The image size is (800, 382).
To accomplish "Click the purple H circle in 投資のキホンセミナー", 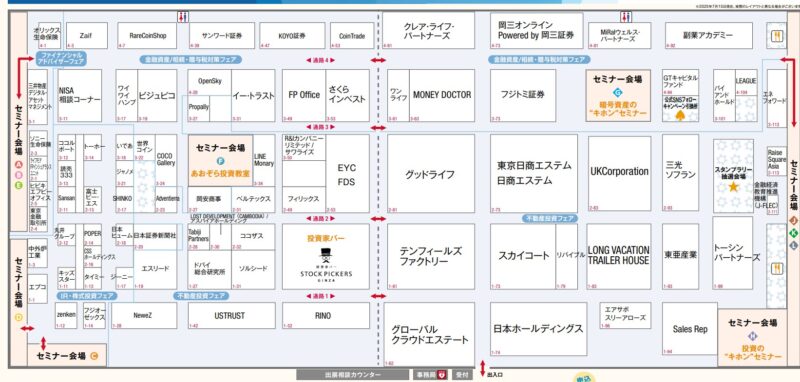I will (x=753, y=336).
